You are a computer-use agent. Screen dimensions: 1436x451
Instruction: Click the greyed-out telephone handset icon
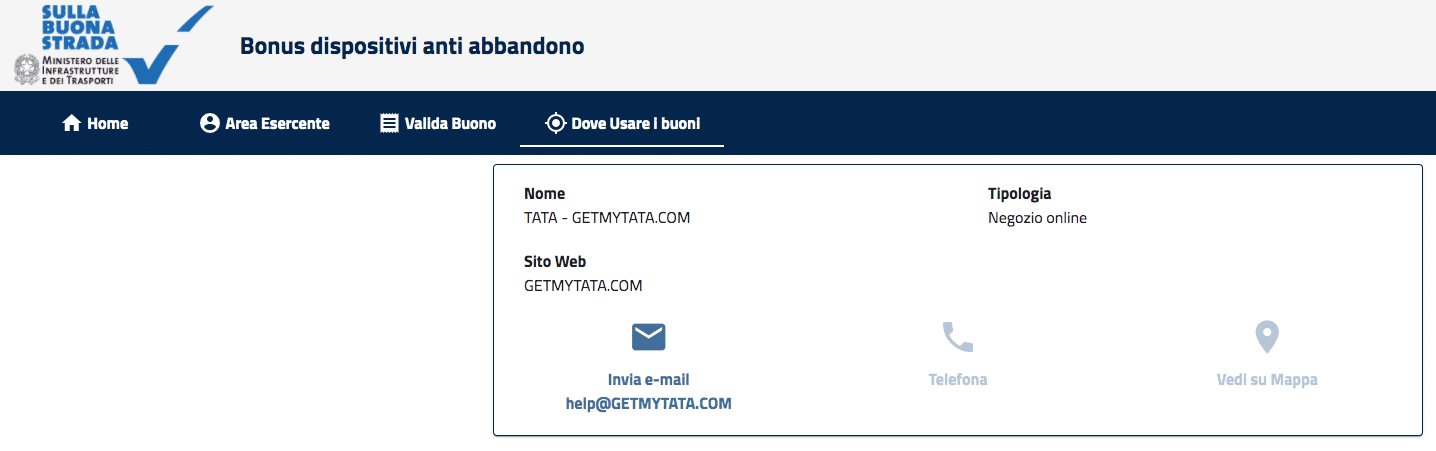pyautogui.click(x=958, y=337)
